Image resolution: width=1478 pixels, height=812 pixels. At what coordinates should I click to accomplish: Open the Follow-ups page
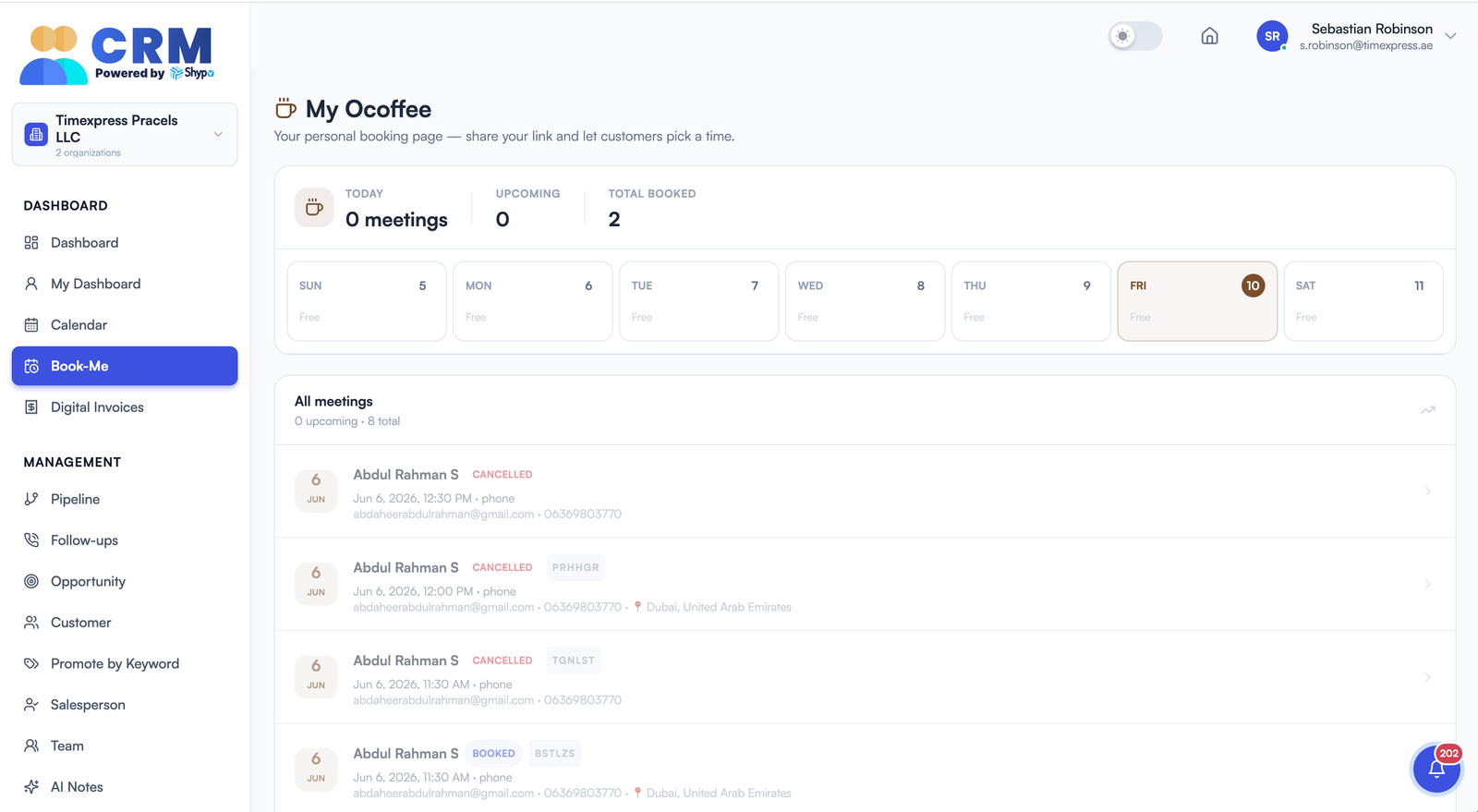pos(125,540)
